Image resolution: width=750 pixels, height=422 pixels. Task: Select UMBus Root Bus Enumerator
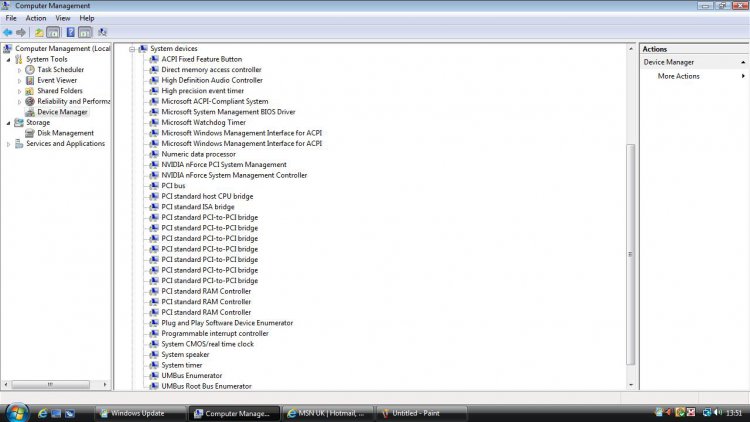(x=206, y=386)
